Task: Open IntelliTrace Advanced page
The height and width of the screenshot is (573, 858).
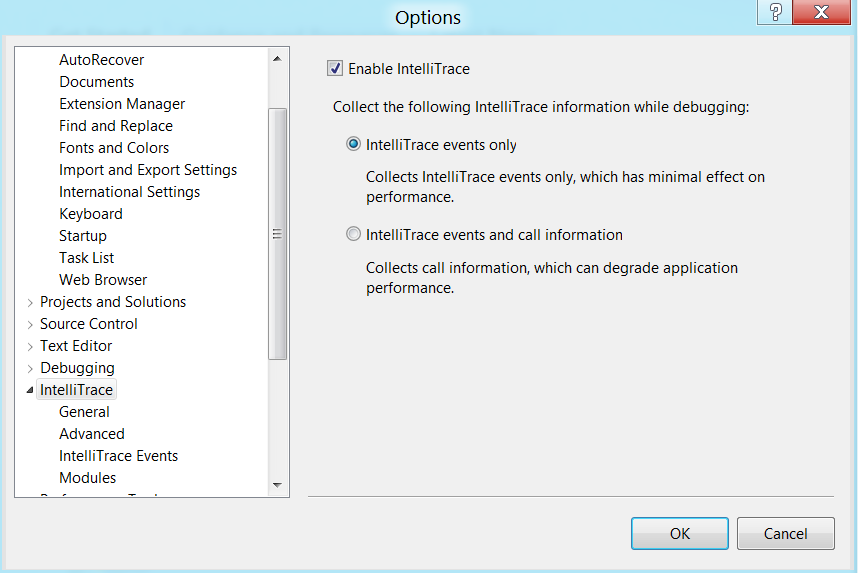Action: (92, 433)
